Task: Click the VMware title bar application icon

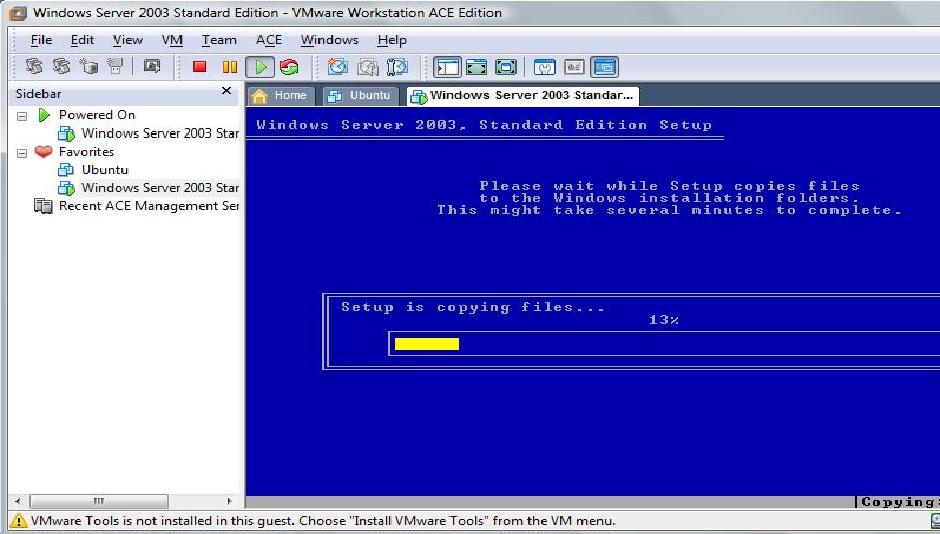Action: pyautogui.click(x=18, y=13)
